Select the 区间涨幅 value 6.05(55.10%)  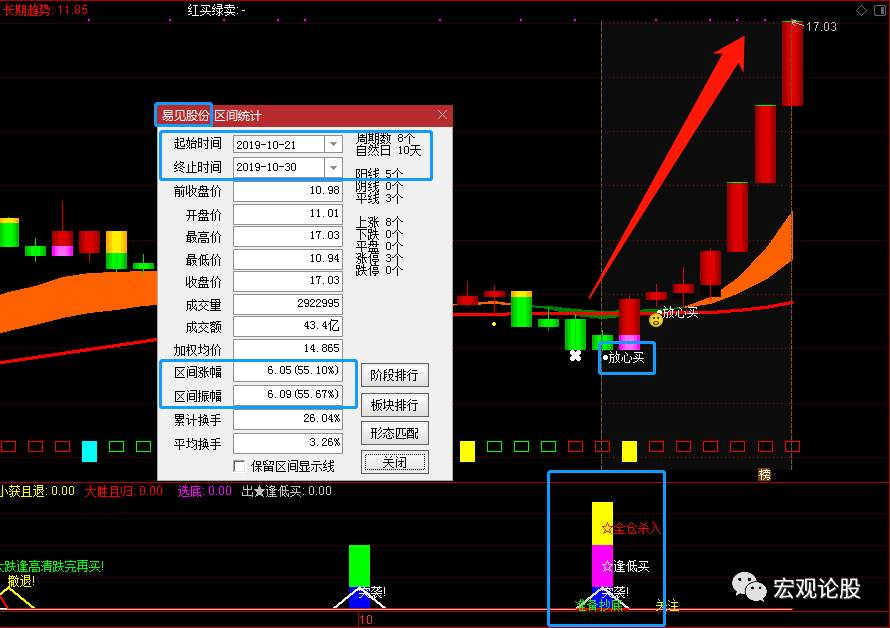pos(288,371)
